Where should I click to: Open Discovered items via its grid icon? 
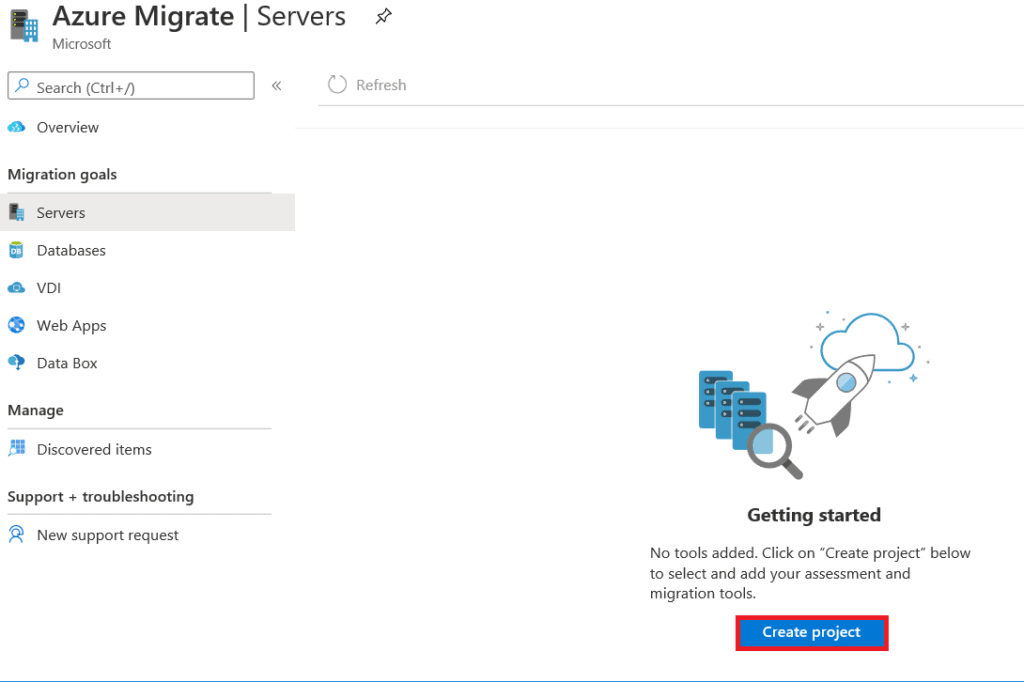(x=18, y=448)
